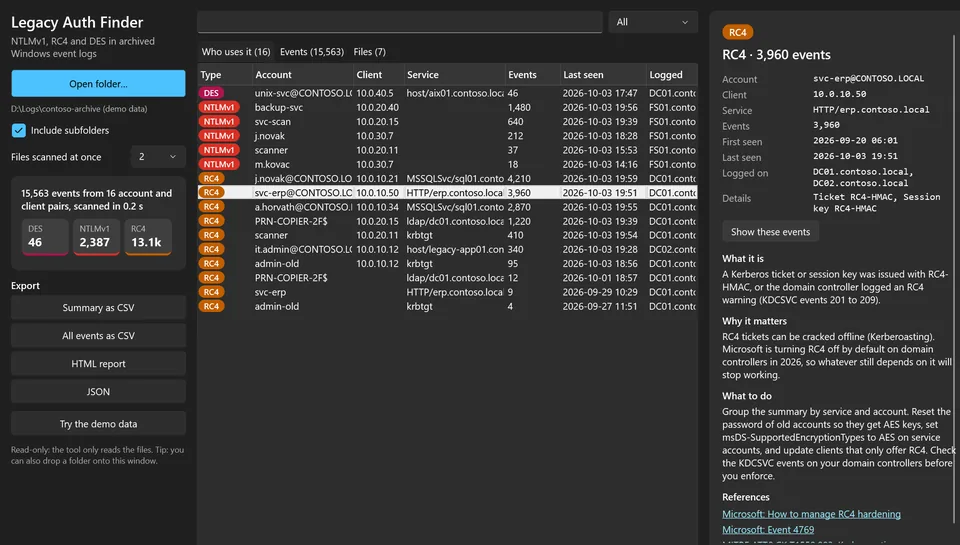
Task: Select svc-erp row with 9 events
Action: tap(448, 292)
